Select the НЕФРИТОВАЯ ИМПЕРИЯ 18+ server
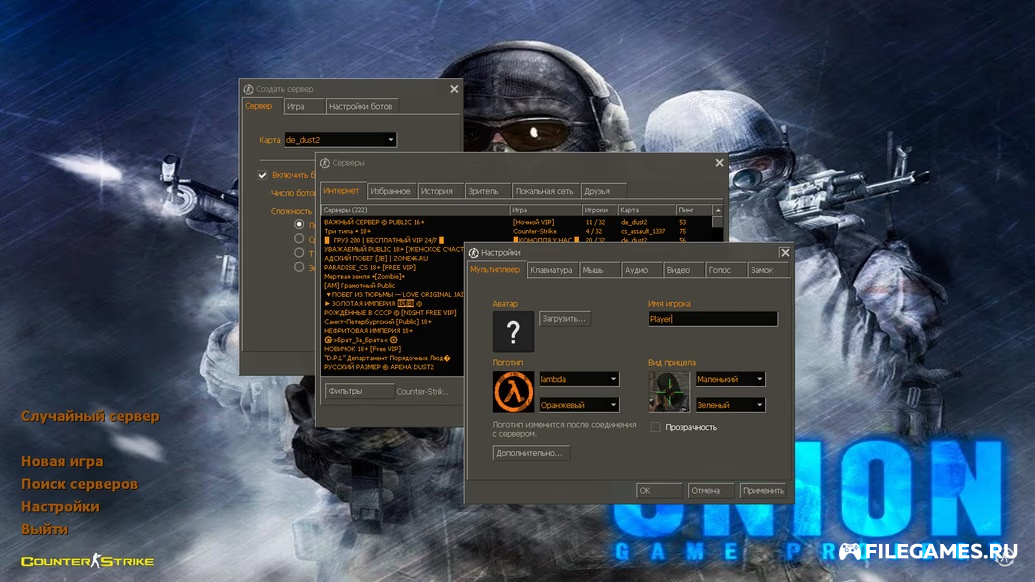Screen dimensions: 1035x582 pyautogui.click(x=393, y=331)
